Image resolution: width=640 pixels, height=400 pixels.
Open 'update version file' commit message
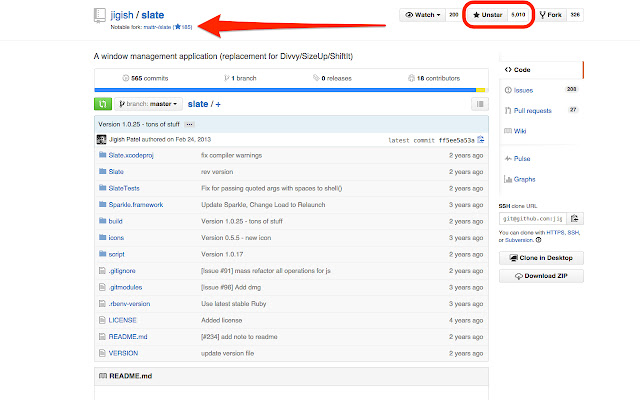coord(227,353)
